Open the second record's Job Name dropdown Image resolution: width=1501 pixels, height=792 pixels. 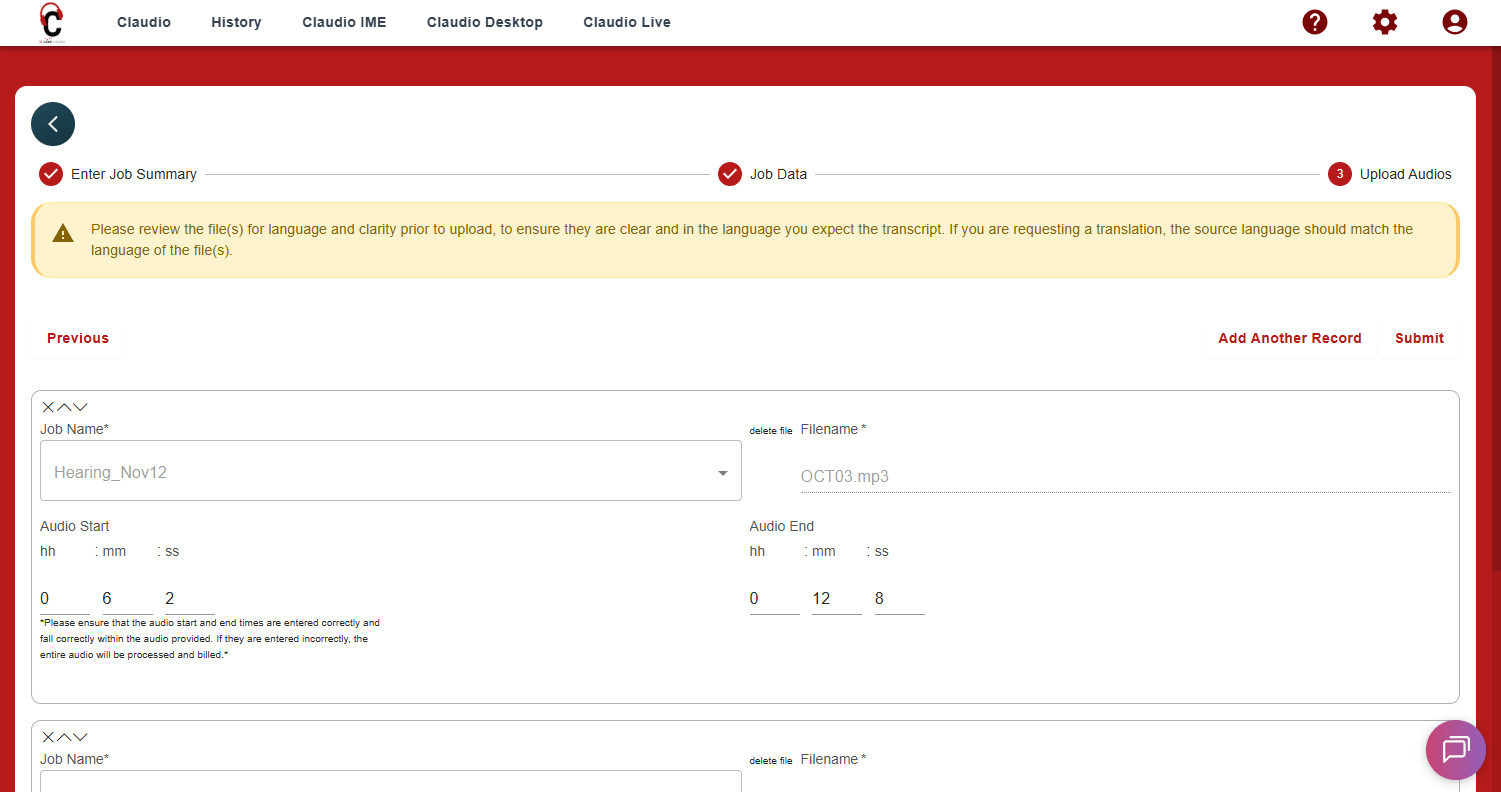(x=390, y=781)
